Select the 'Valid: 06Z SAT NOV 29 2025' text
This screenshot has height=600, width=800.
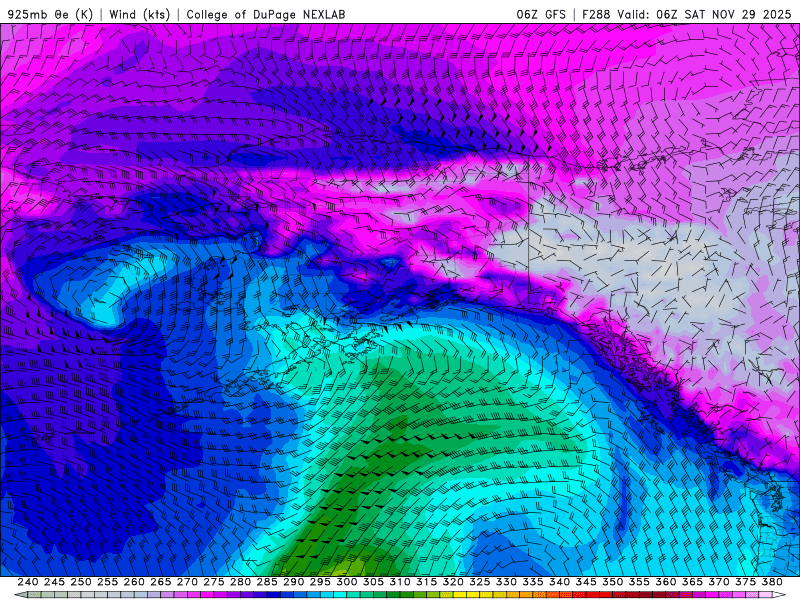point(704,14)
